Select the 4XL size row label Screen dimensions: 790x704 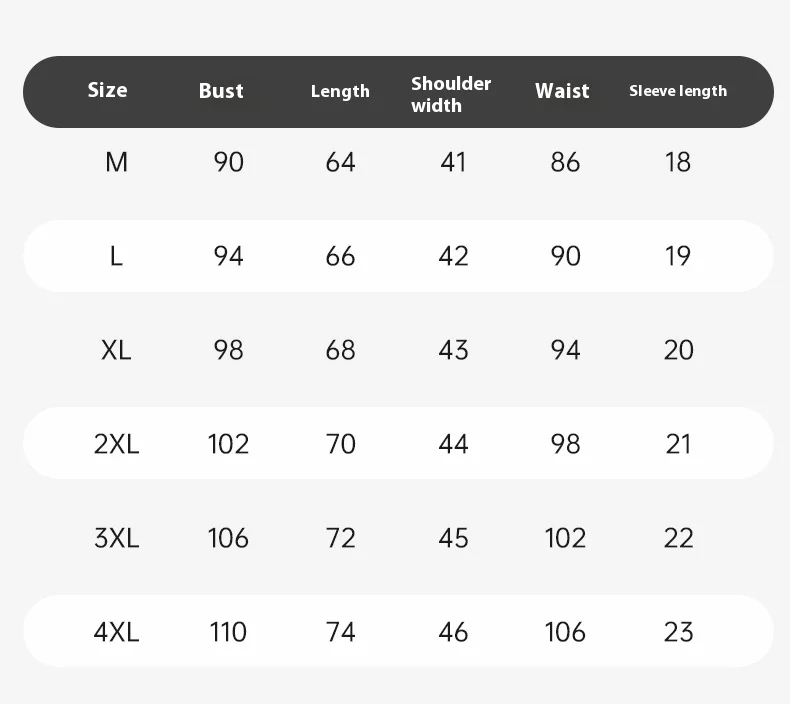(x=116, y=632)
